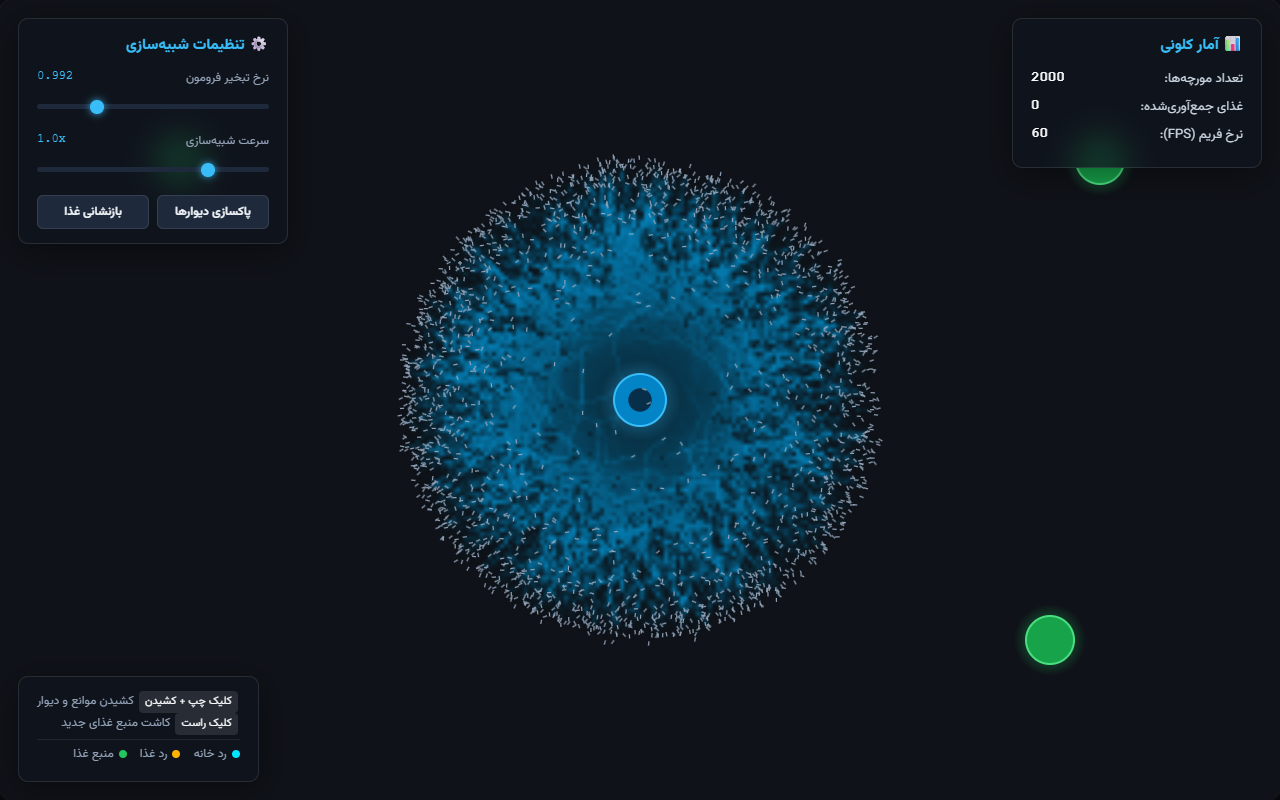
Task: Click the کلیک راست key hint
Action: click(x=207, y=722)
